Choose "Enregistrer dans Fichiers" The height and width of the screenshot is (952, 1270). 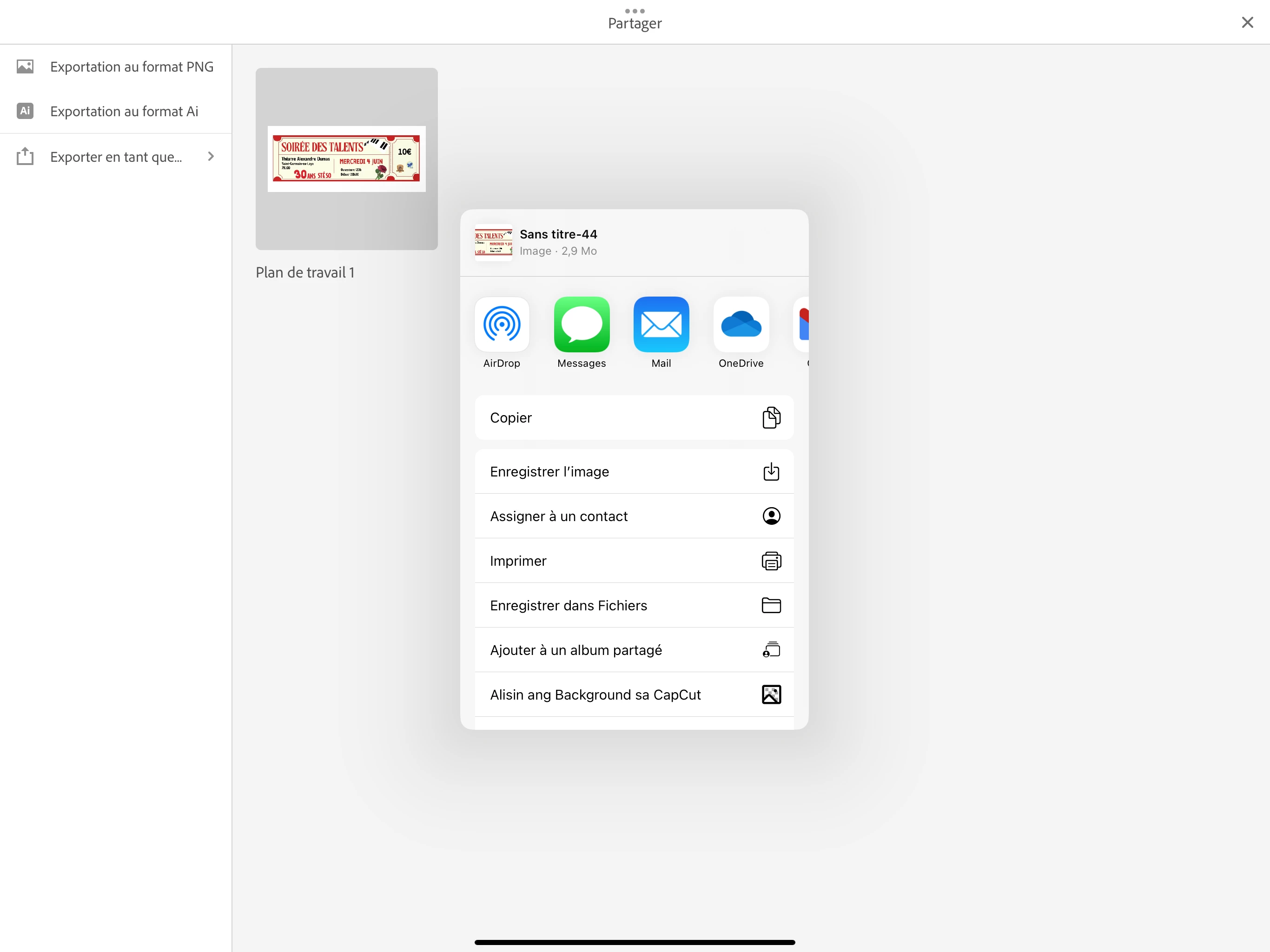(634, 605)
